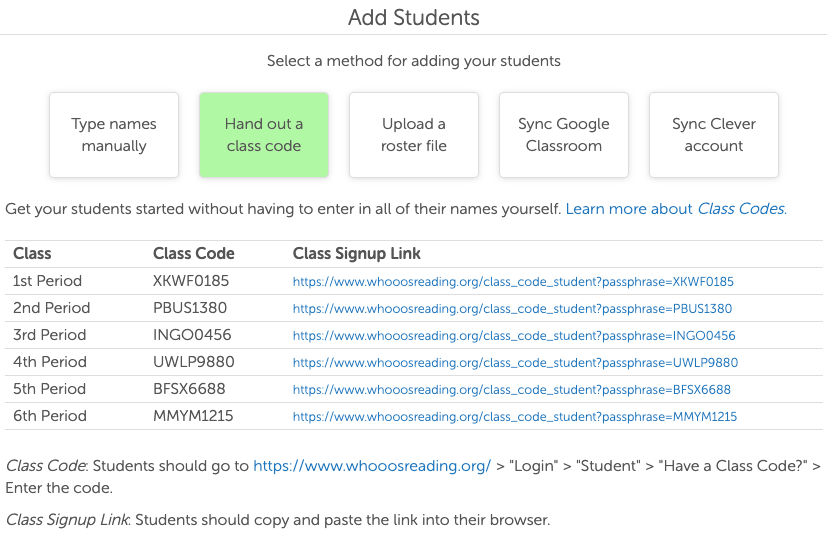The image size is (827, 534).
Task: Choose Sync Google Classroom option
Action: point(564,135)
